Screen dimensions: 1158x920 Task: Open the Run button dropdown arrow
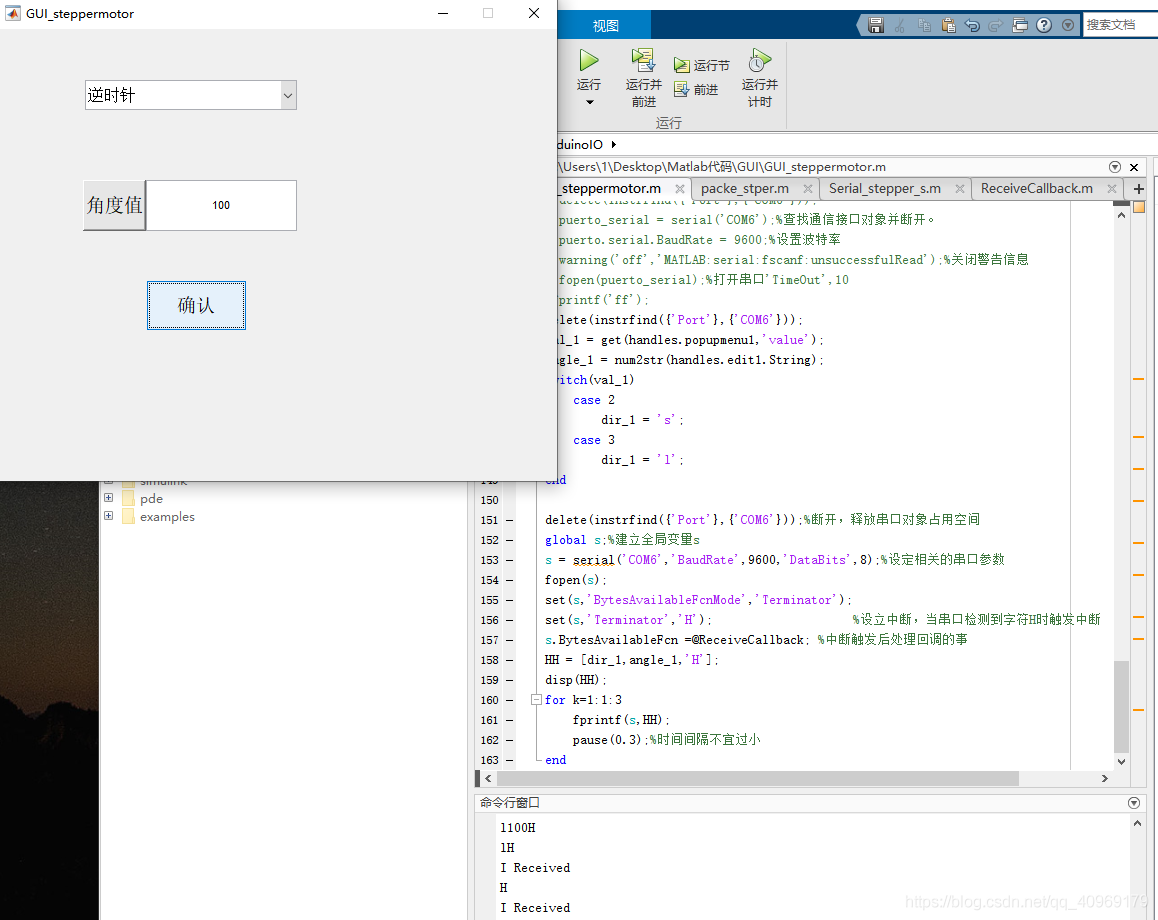pos(588,101)
